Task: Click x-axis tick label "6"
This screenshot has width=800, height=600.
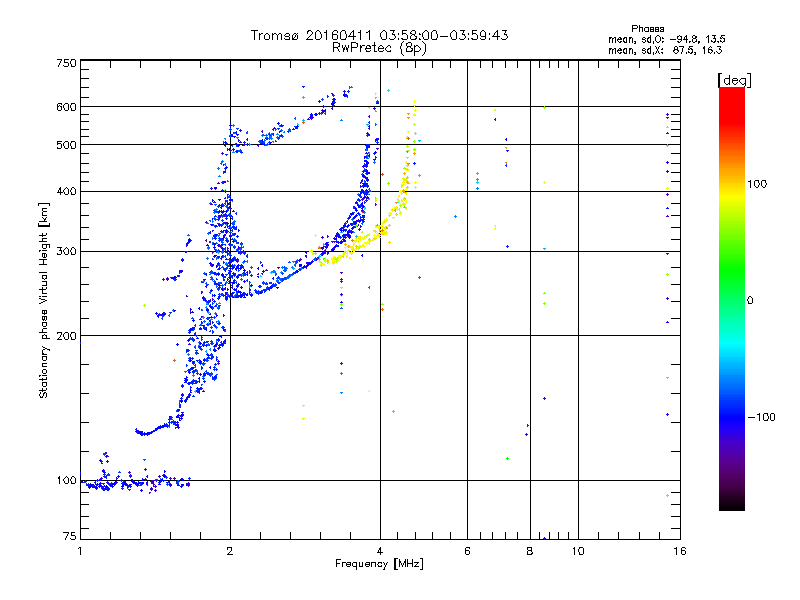Action: pyautogui.click(x=467, y=551)
